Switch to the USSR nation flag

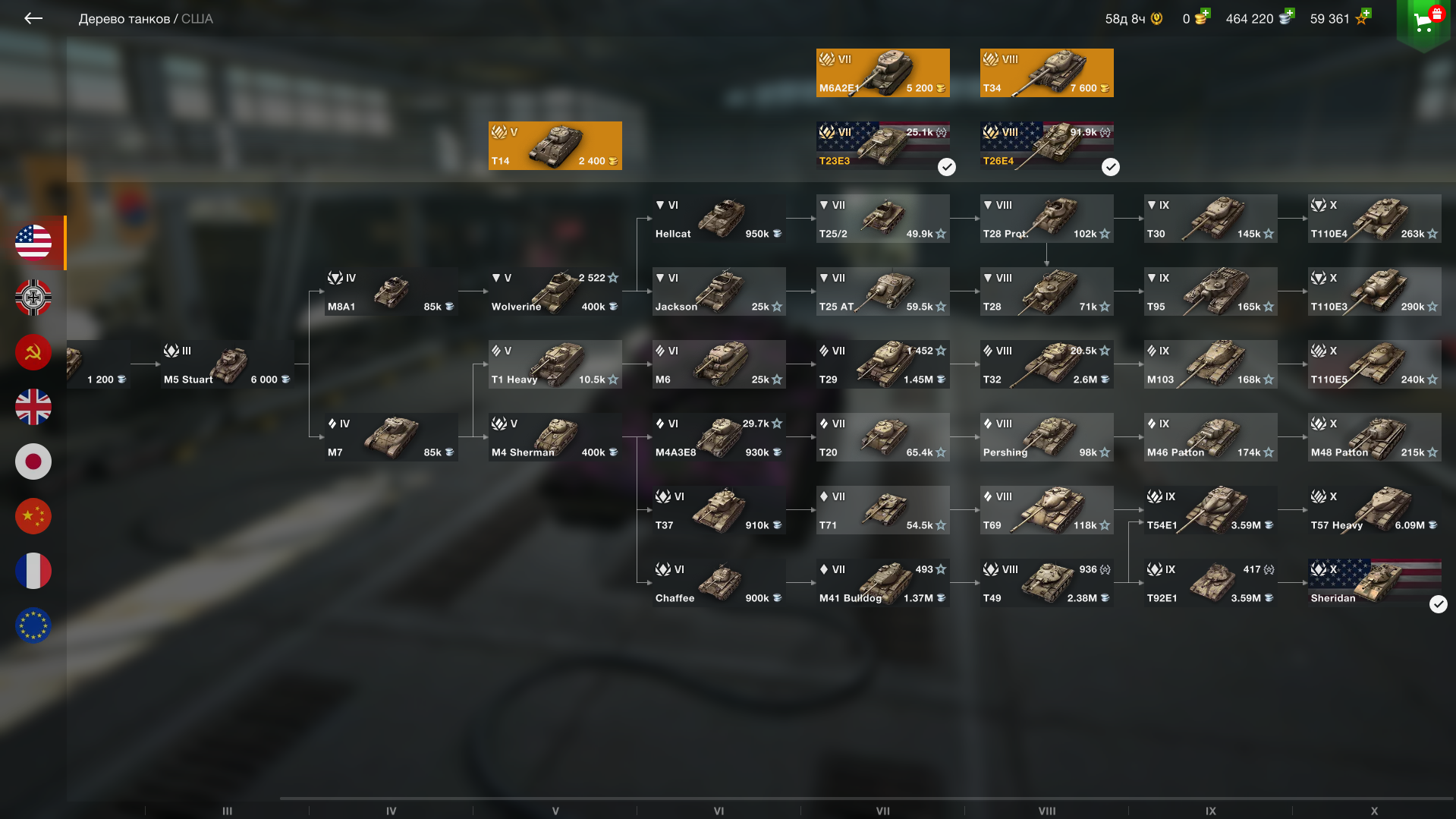pyautogui.click(x=33, y=352)
